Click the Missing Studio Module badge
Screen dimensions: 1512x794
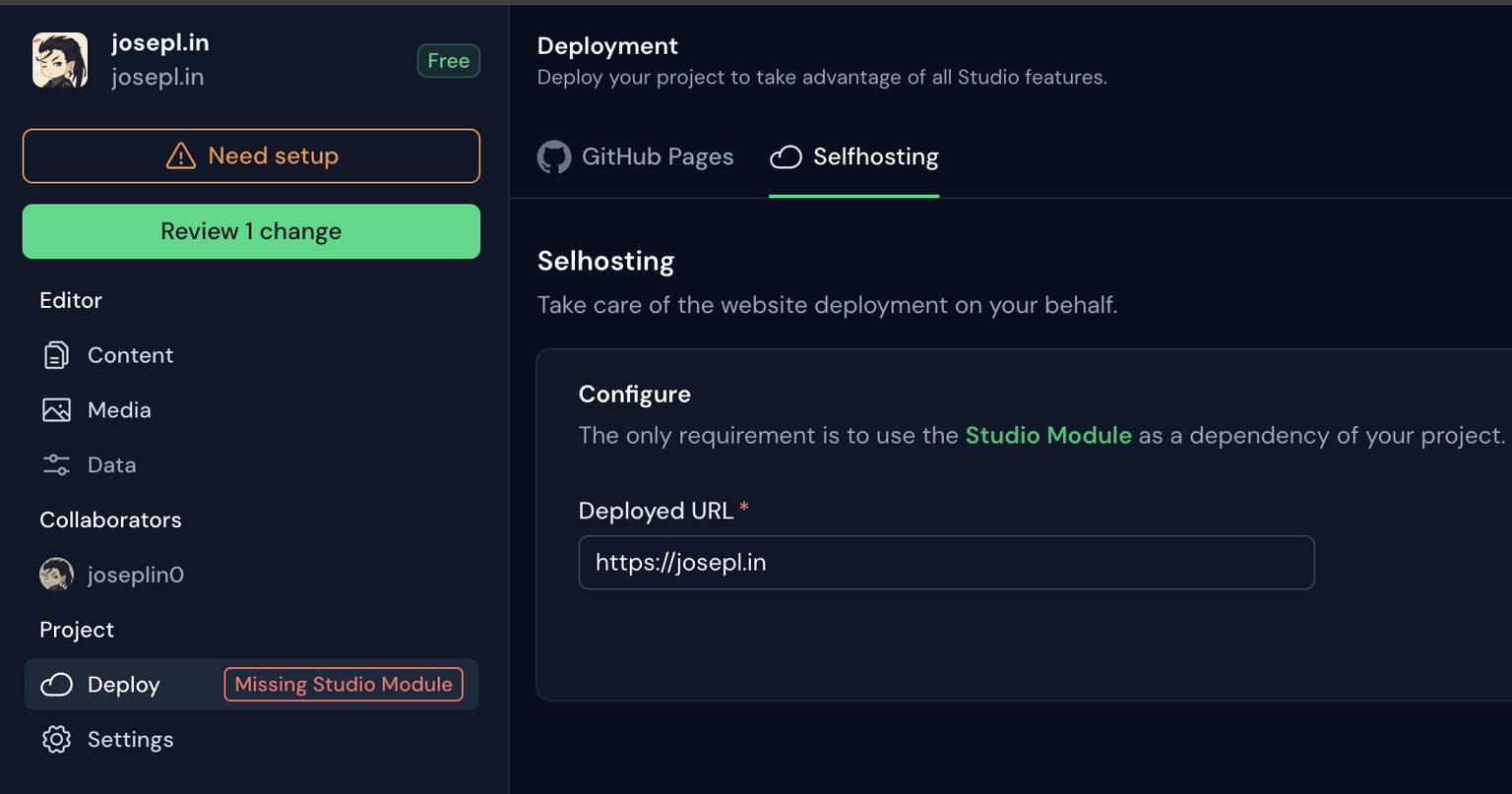point(344,685)
